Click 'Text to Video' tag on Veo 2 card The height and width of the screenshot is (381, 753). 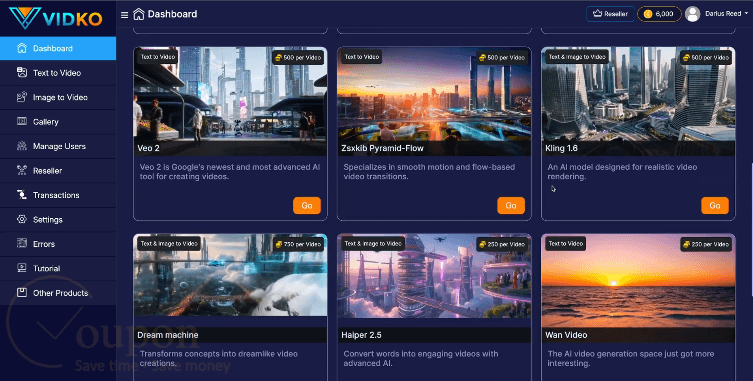pyautogui.click(x=158, y=57)
